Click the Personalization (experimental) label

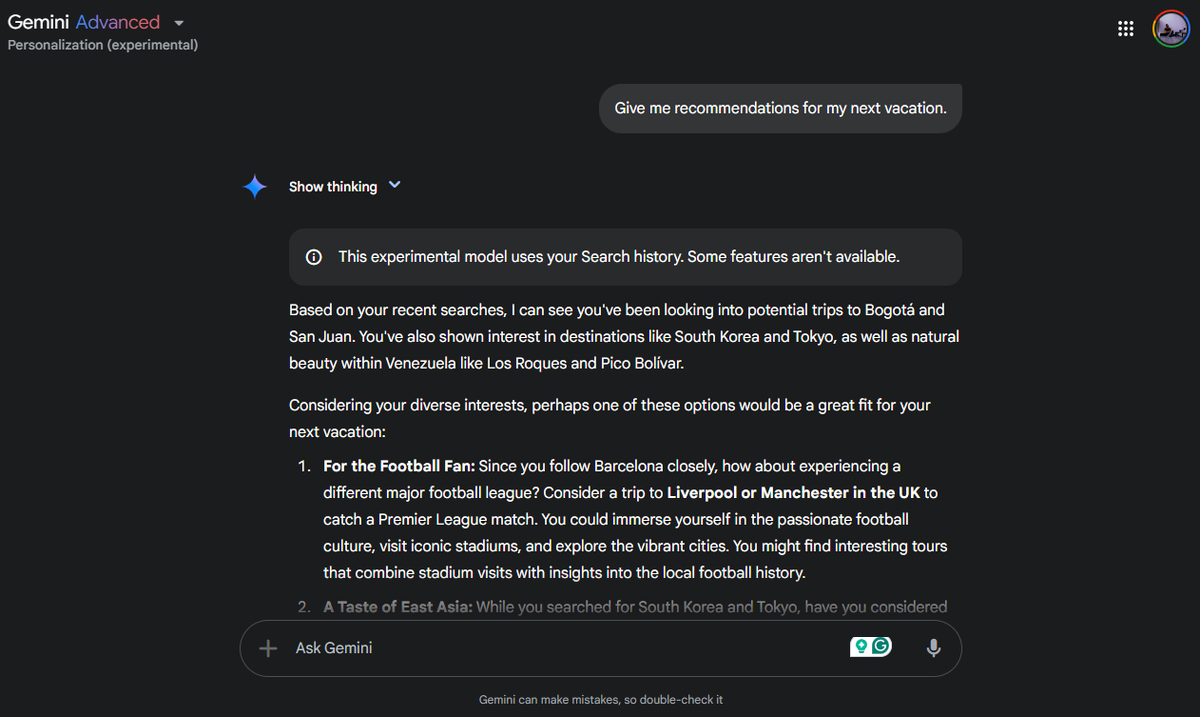tap(103, 45)
